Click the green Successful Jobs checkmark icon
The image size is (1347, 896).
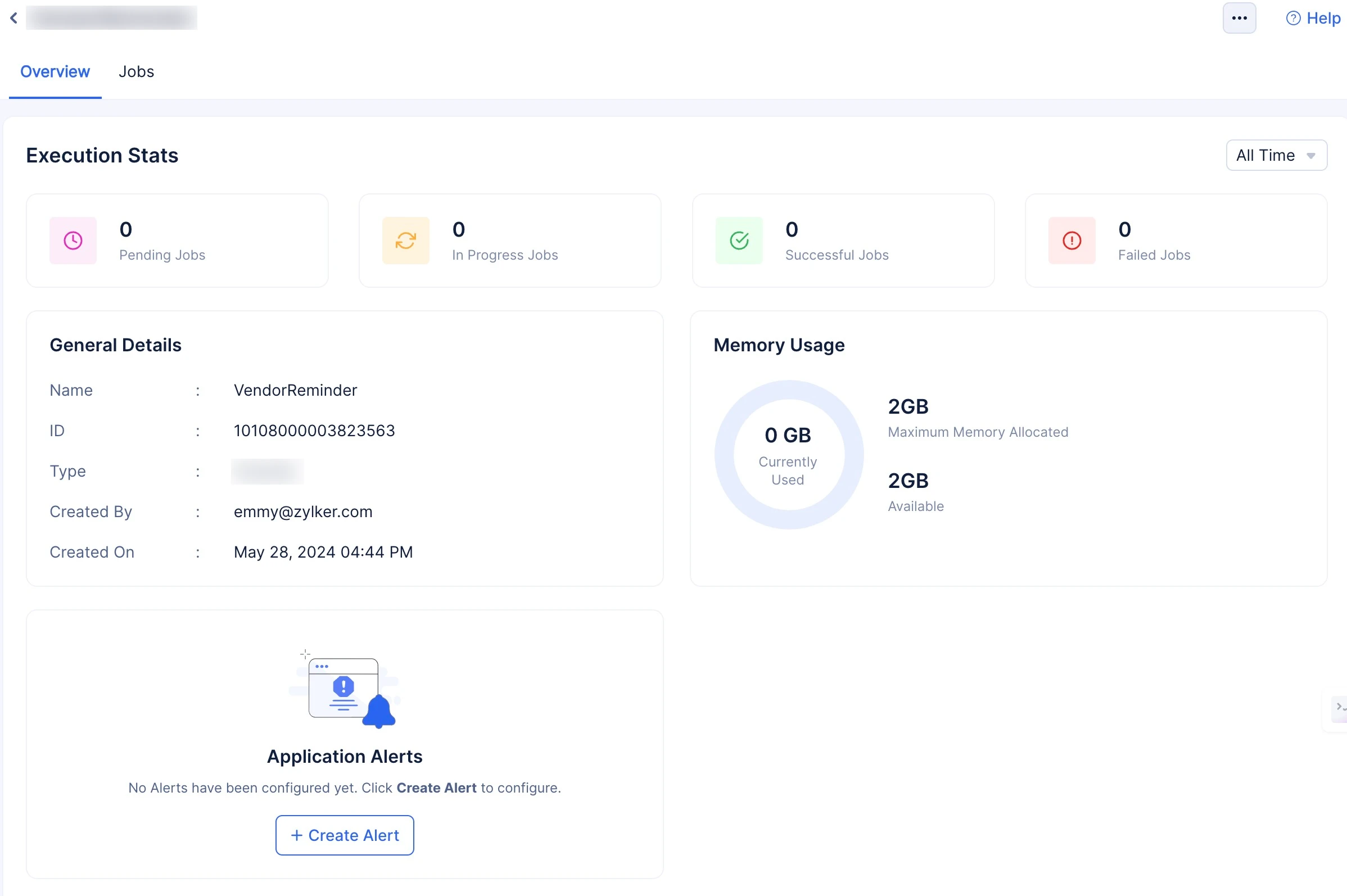coord(739,241)
